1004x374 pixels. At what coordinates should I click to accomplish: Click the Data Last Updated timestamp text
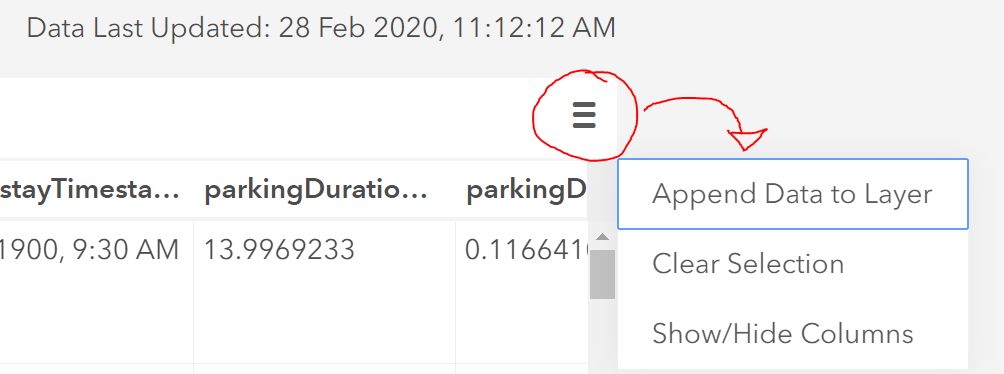[x=321, y=28]
